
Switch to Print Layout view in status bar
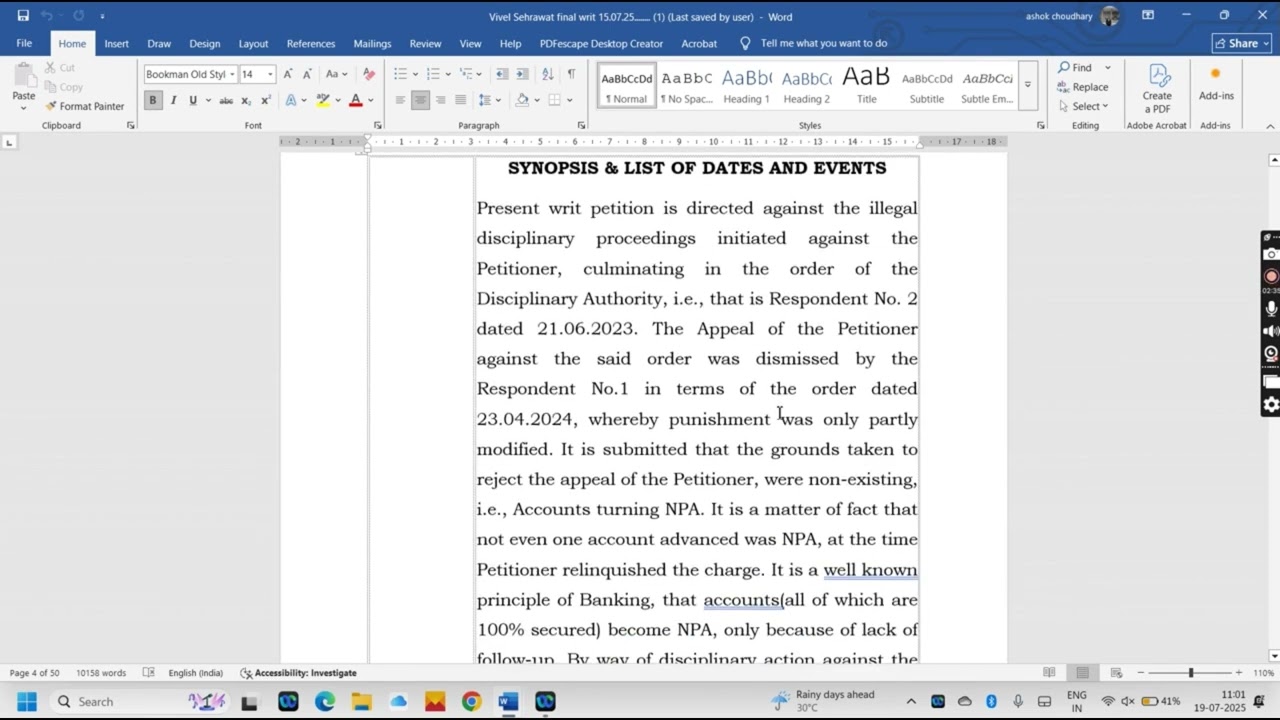[x=1083, y=673]
